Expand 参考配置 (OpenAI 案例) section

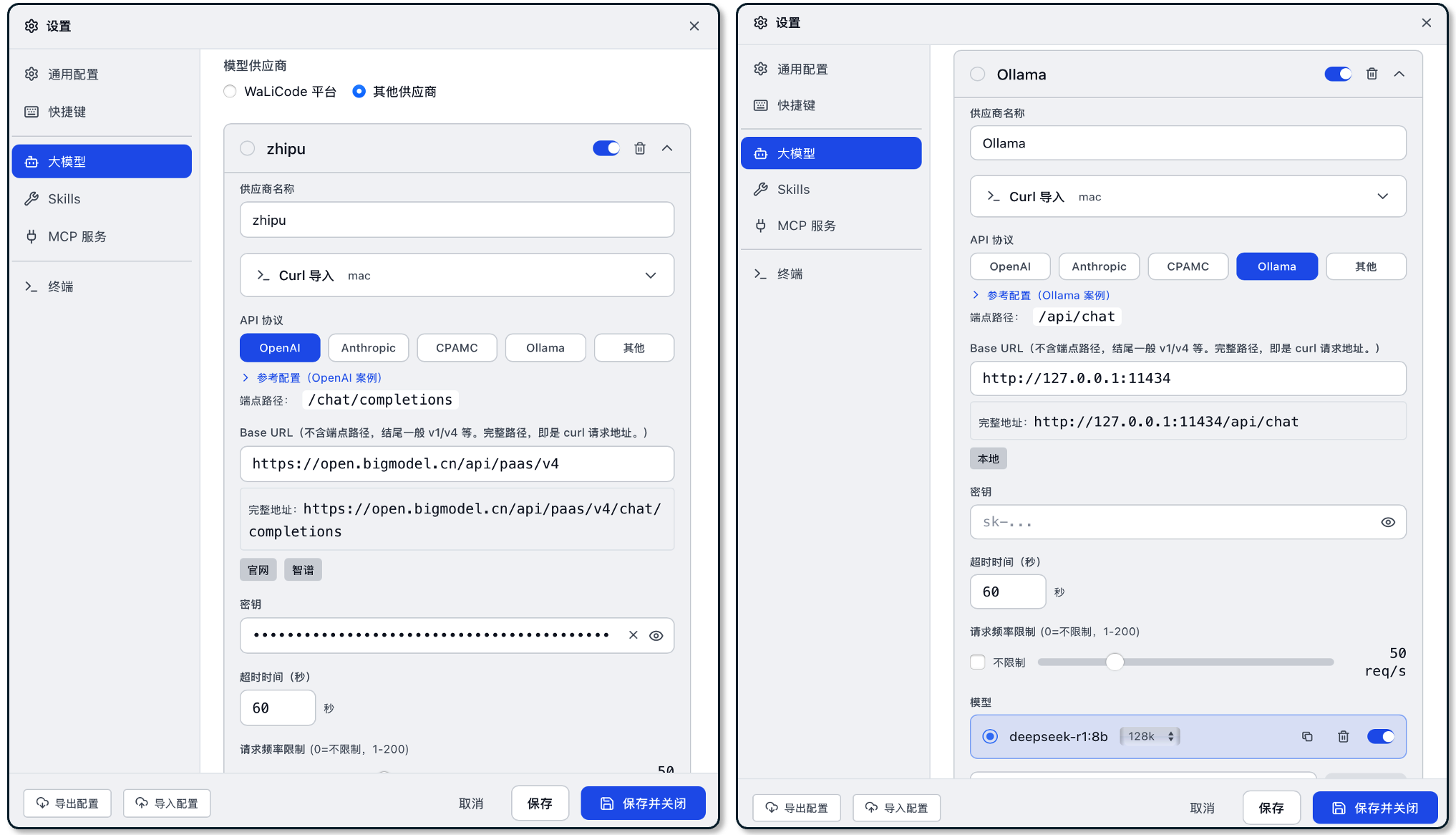coord(311,377)
